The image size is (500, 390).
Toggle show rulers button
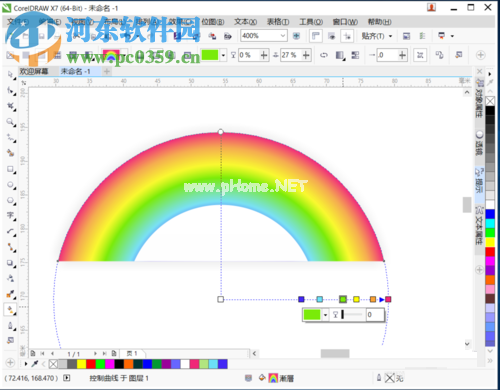tap(316, 36)
